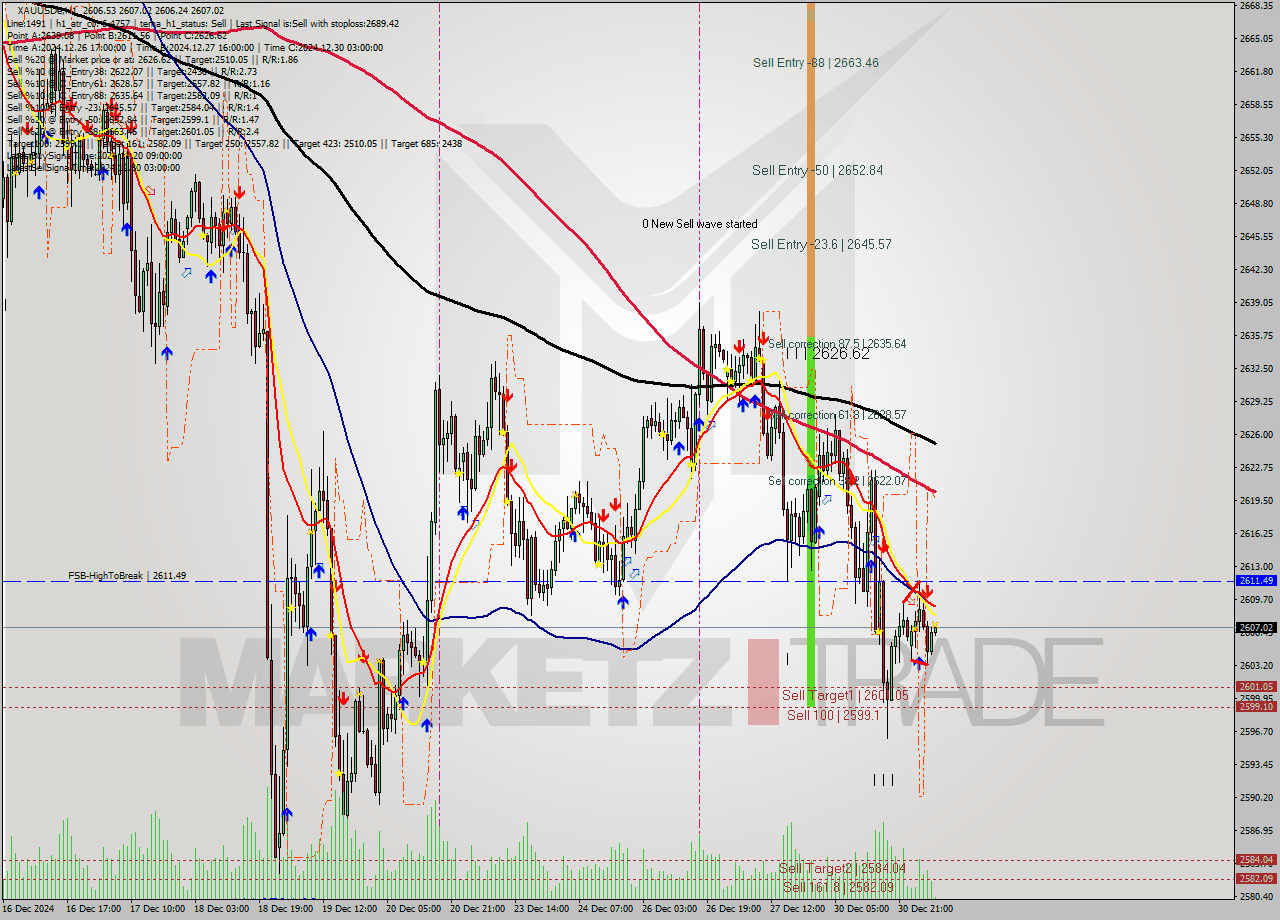
Task: Click the 2629.25 price axis value
Action: coord(1255,401)
